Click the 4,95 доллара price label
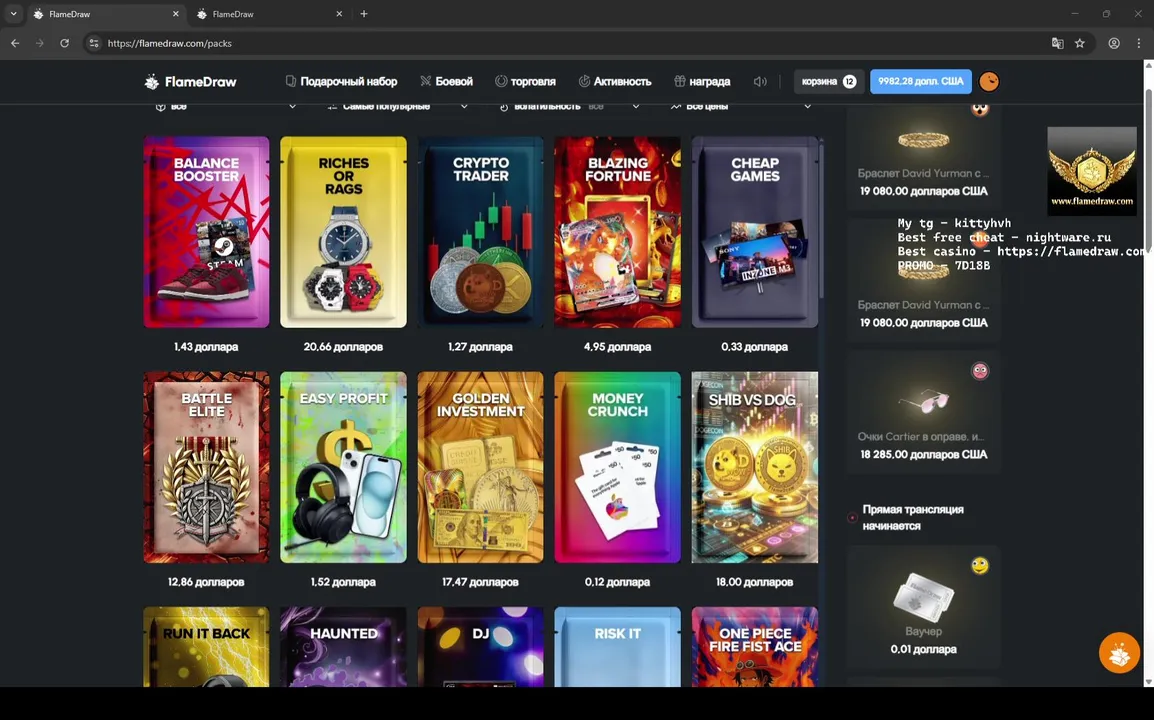The height and width of the screenshot is (720, 1154). (617, 347)
